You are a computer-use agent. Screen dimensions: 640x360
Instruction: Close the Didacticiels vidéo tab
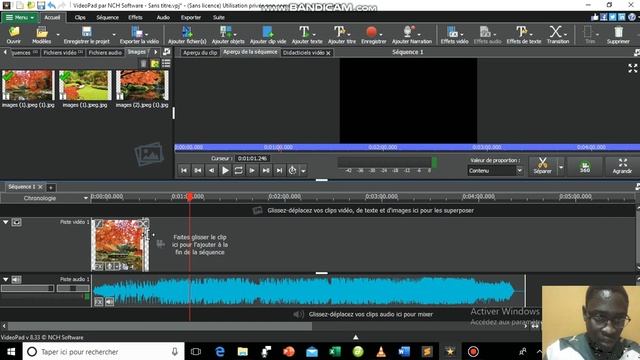[x=328, y=53]
